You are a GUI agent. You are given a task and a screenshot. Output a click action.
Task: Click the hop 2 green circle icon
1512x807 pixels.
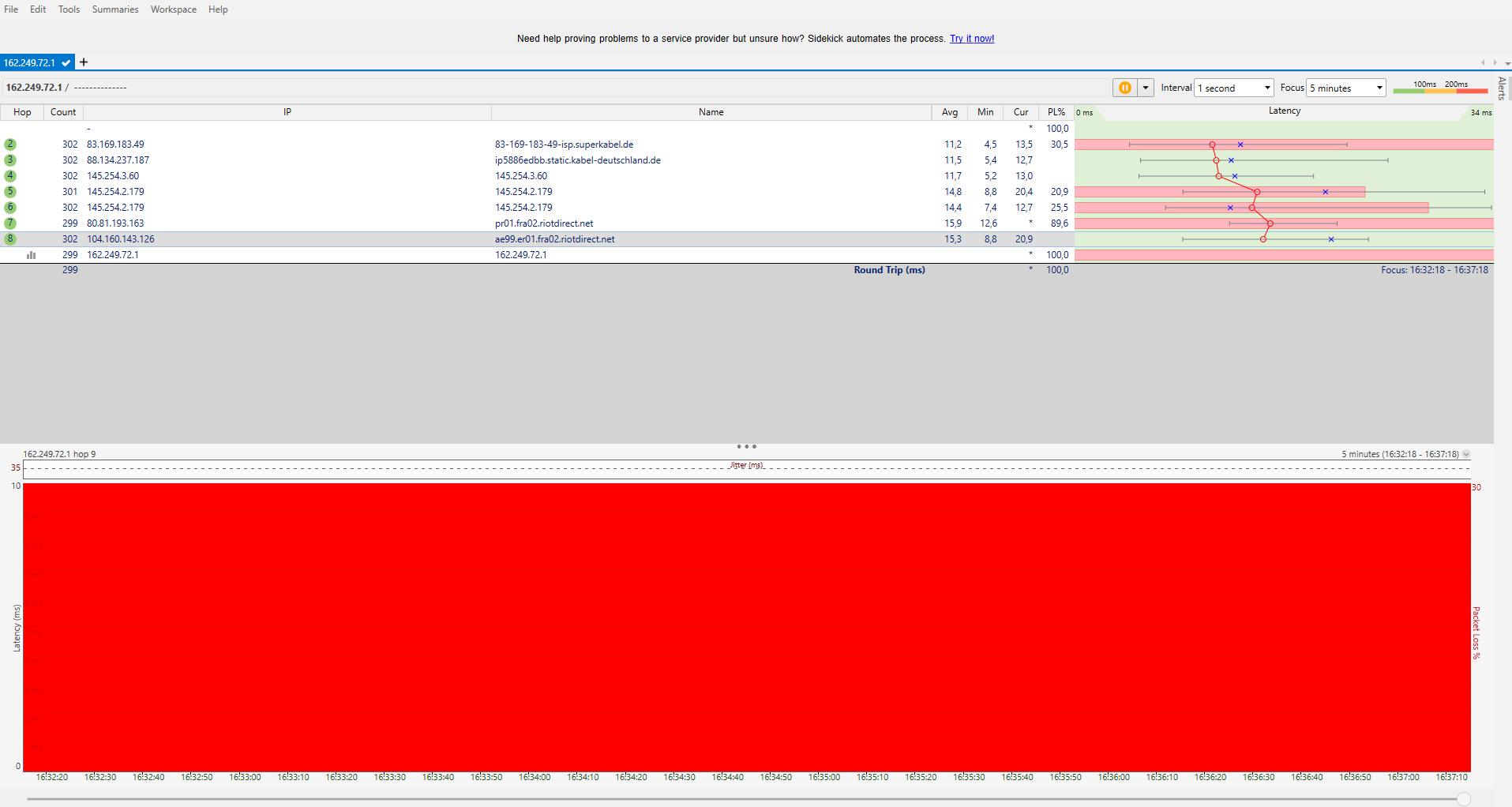point(10,145)
